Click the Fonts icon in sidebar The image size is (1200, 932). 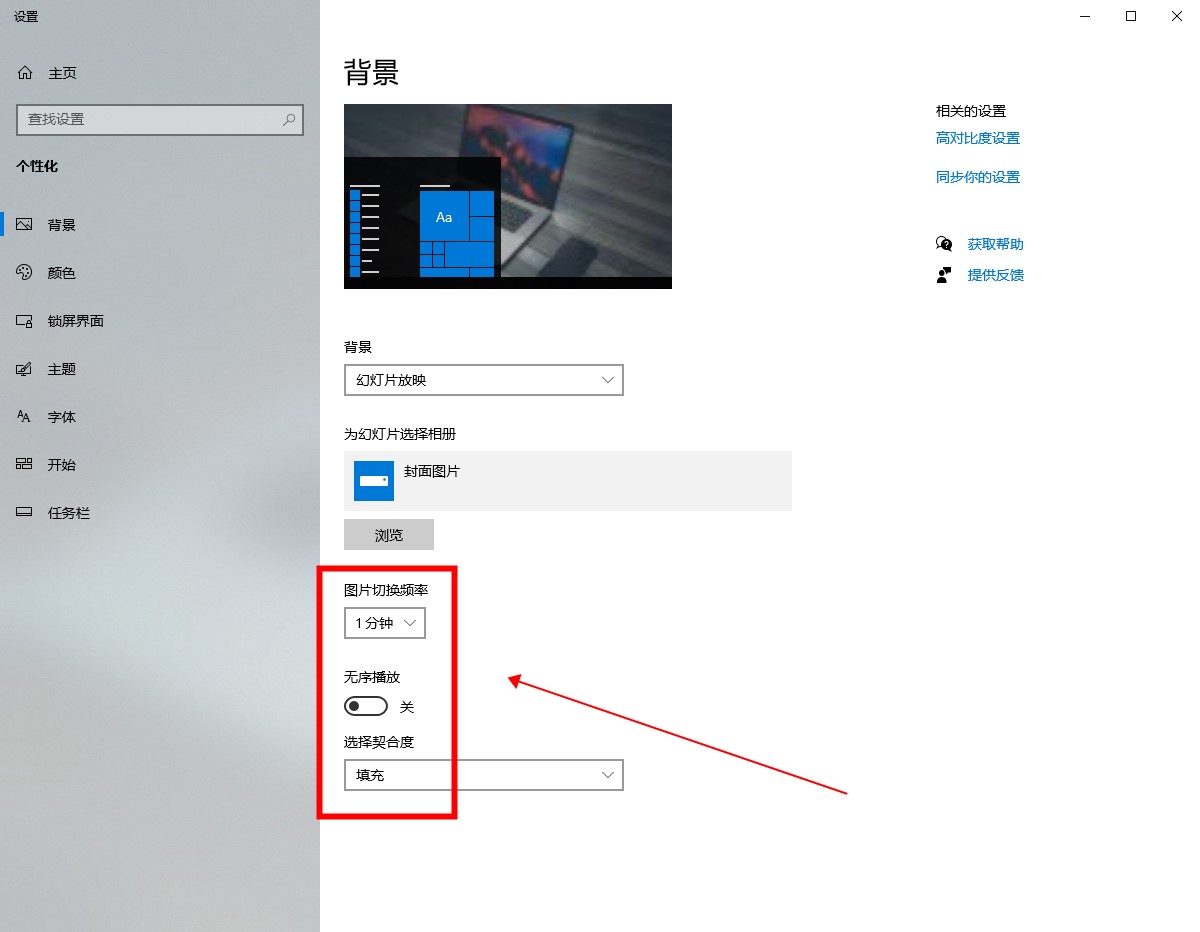25,417
